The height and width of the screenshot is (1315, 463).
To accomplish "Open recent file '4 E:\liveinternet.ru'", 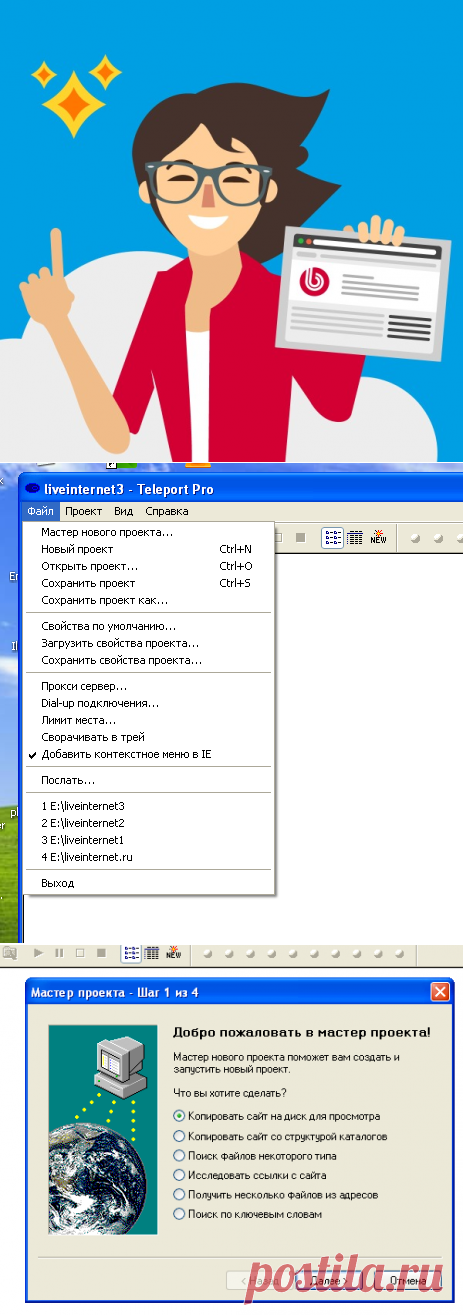I will pyautogui.click(x=147, y=857).
